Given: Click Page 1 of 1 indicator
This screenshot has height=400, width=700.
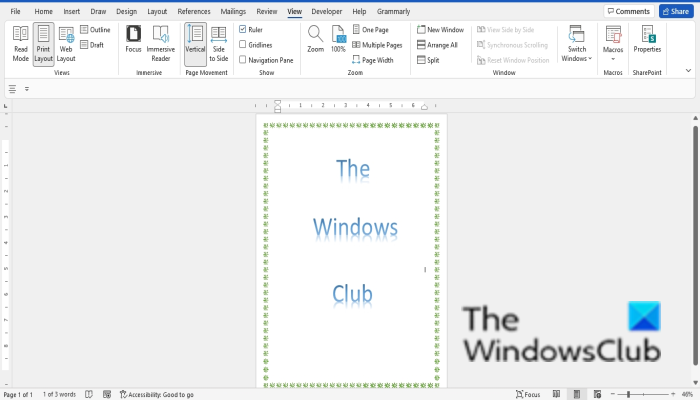Looking at the screenshot, I should click(x=18, y=394).
